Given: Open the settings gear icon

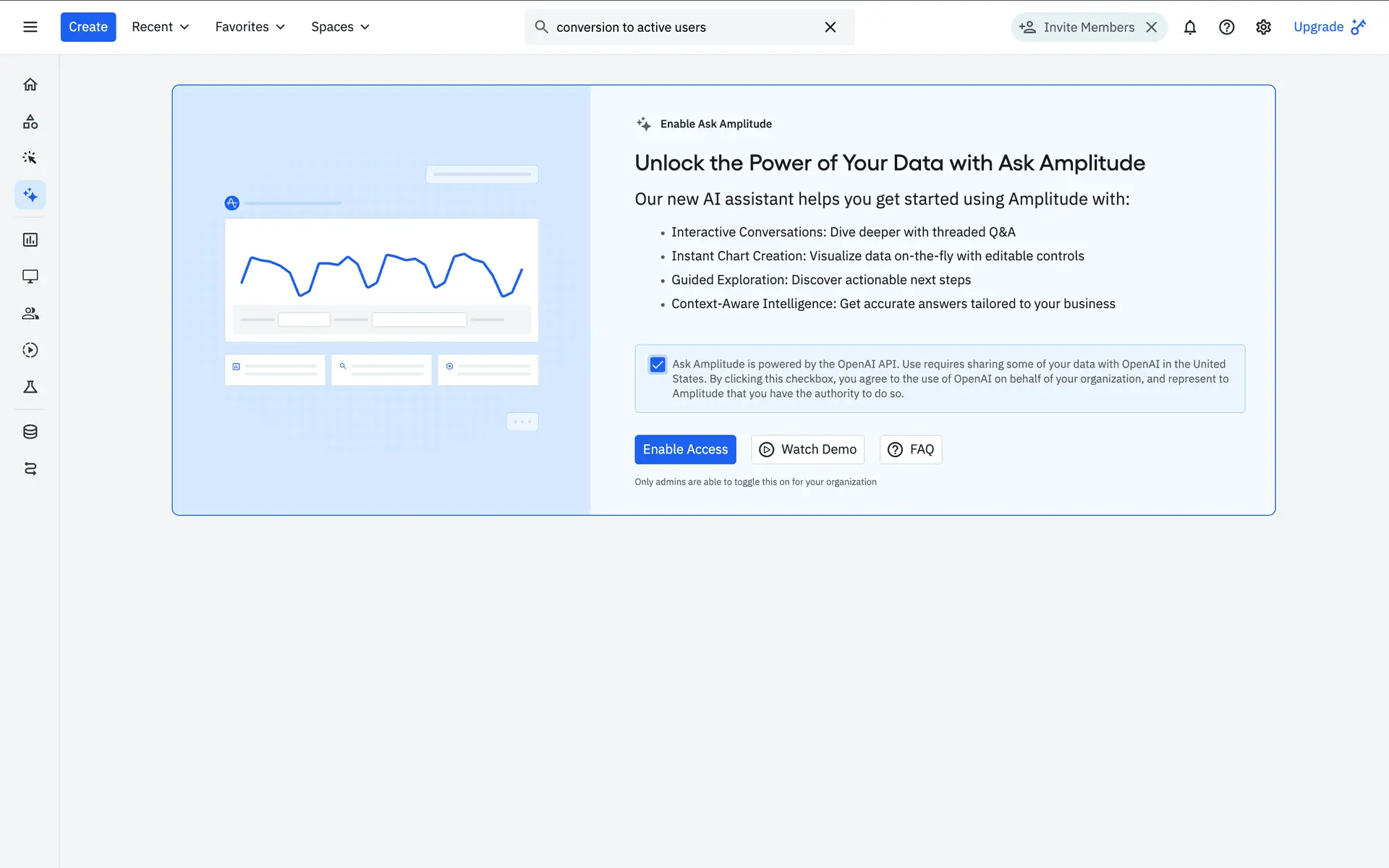Looking at the screenshot, I should click(x=1263, y=27).
